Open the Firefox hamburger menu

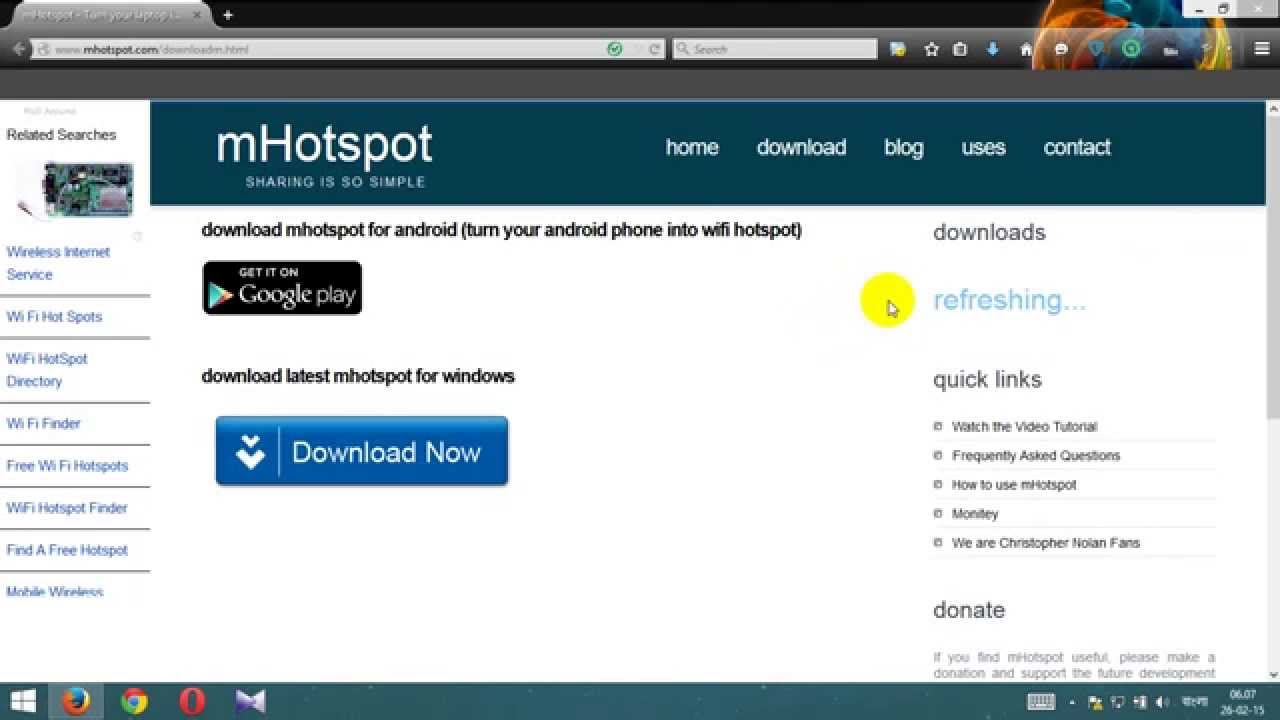pos(1262,48)
